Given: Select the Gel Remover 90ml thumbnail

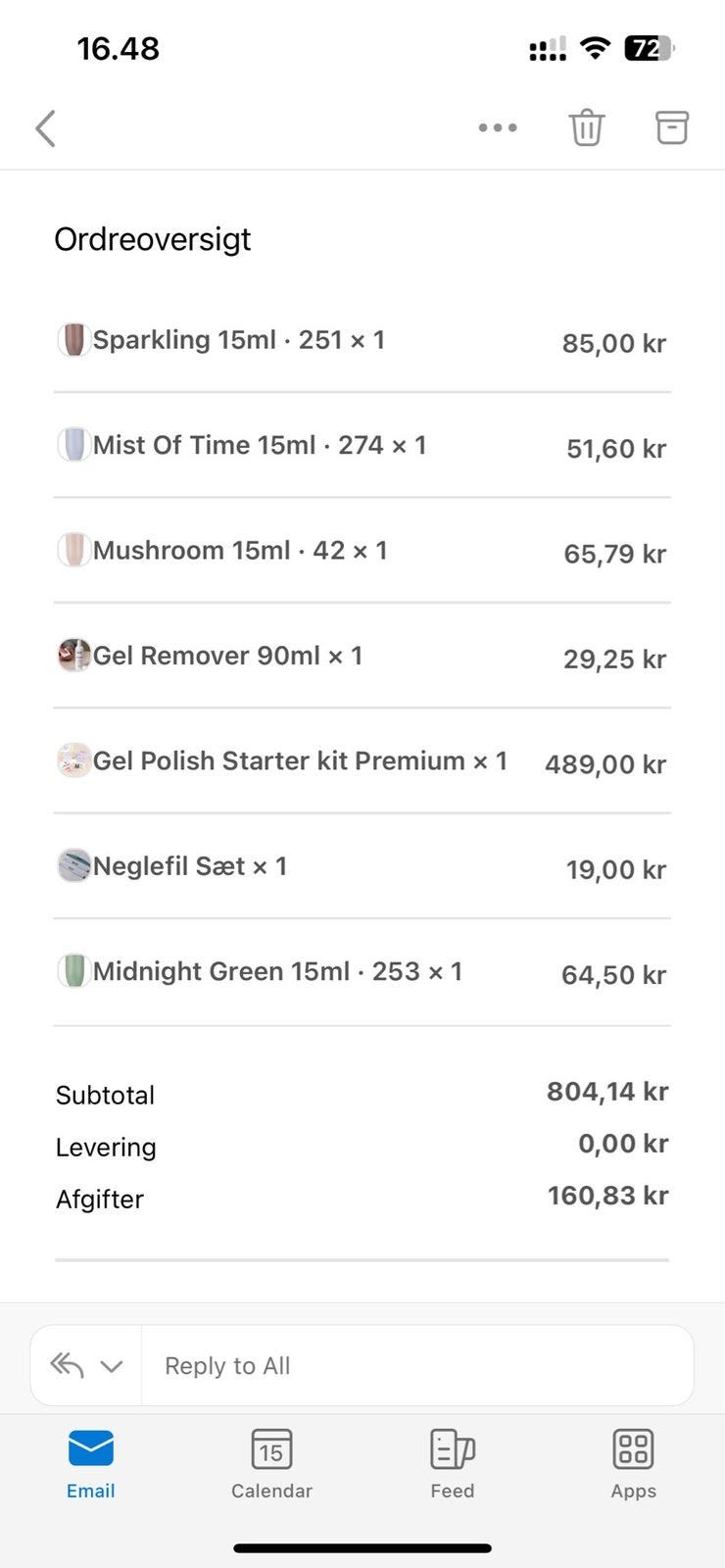Looking at the screenshot, I should point(73,655).
